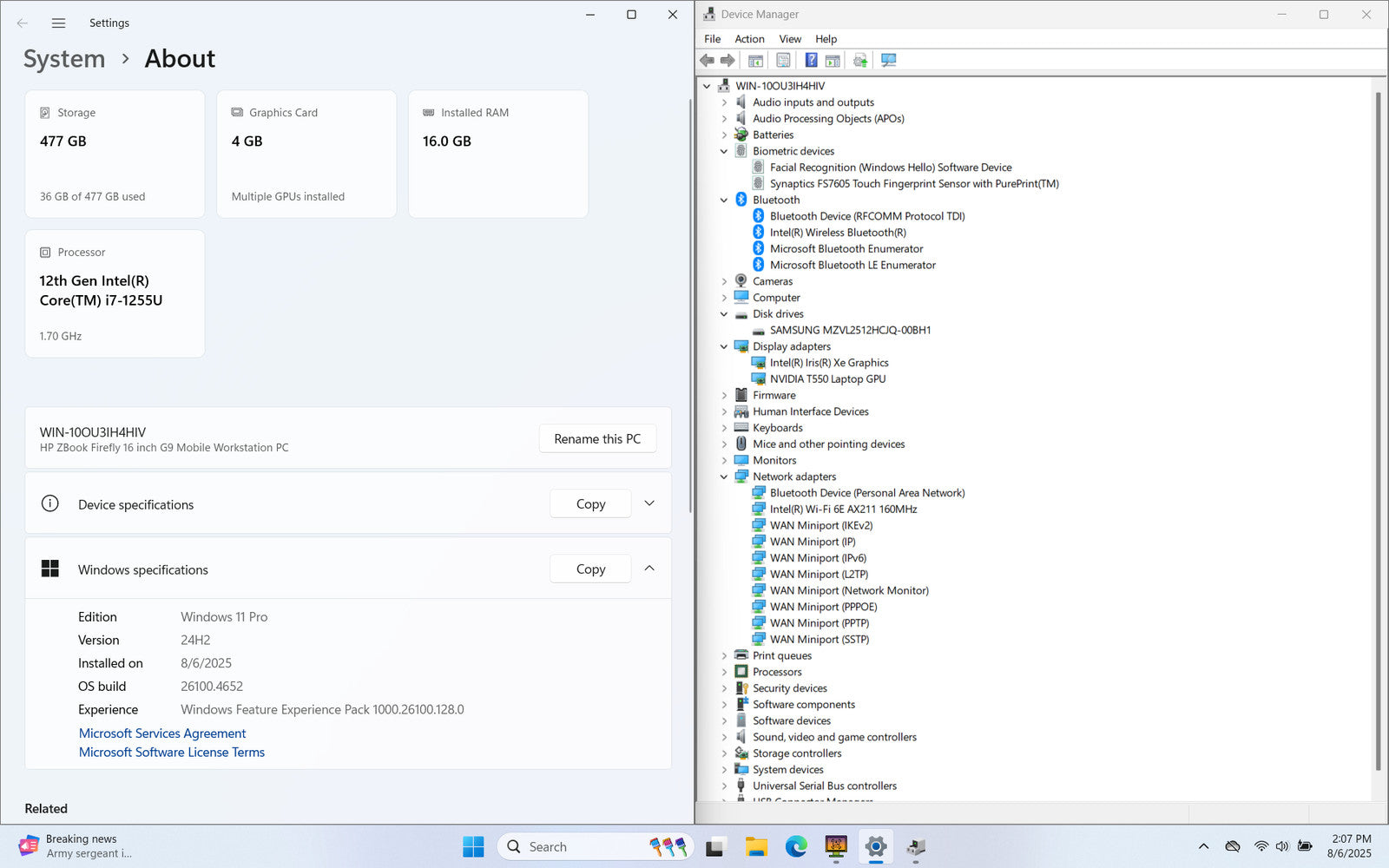The width and height of the screenshot is (1389, 868).
Task: Select Intel(R) Wi-Fi 6E AX211 160MHz adapter
Action: pyautogui.click(x=842, y=510)
